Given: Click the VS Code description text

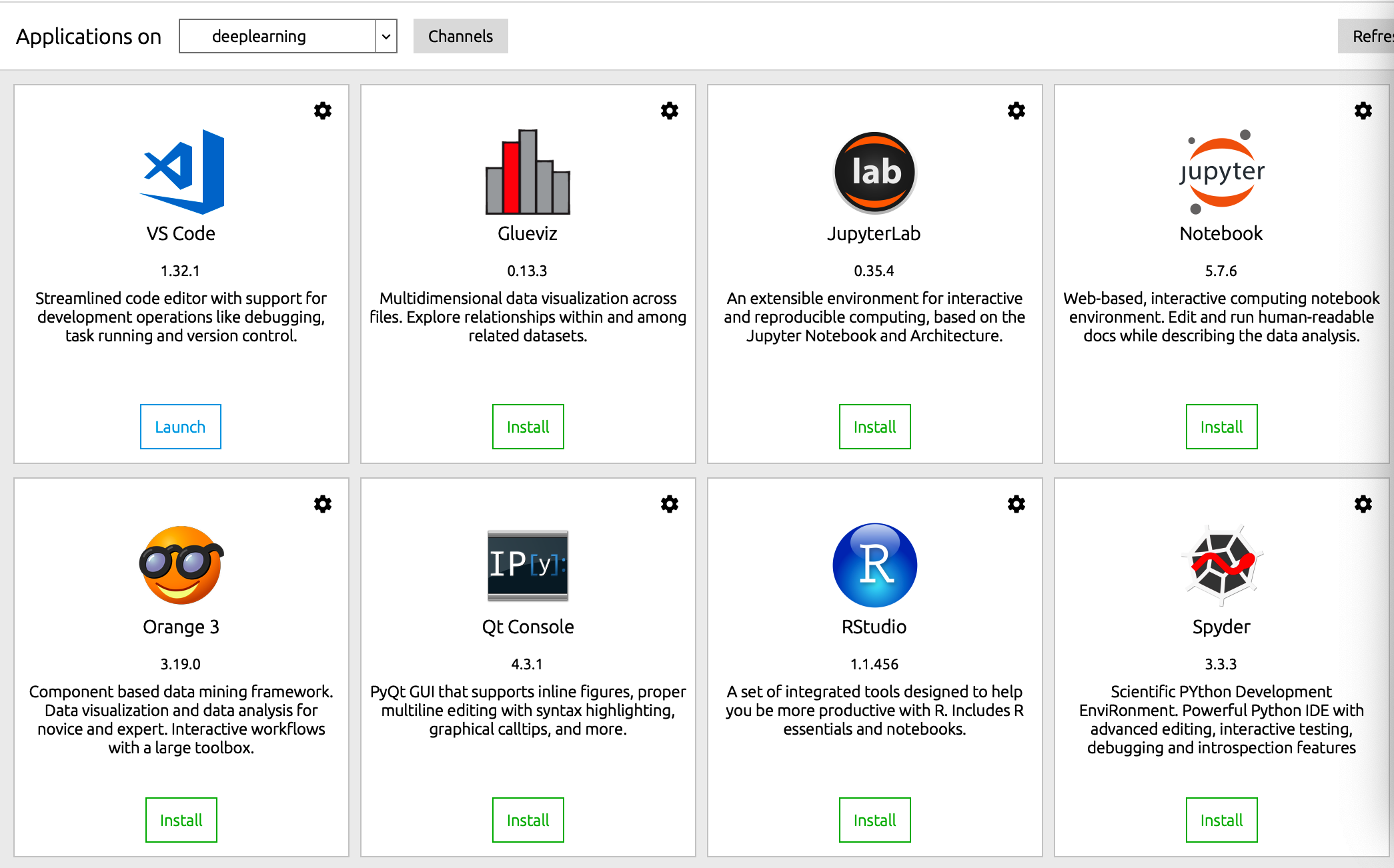Looking at the screenshot, I should 181,317.
